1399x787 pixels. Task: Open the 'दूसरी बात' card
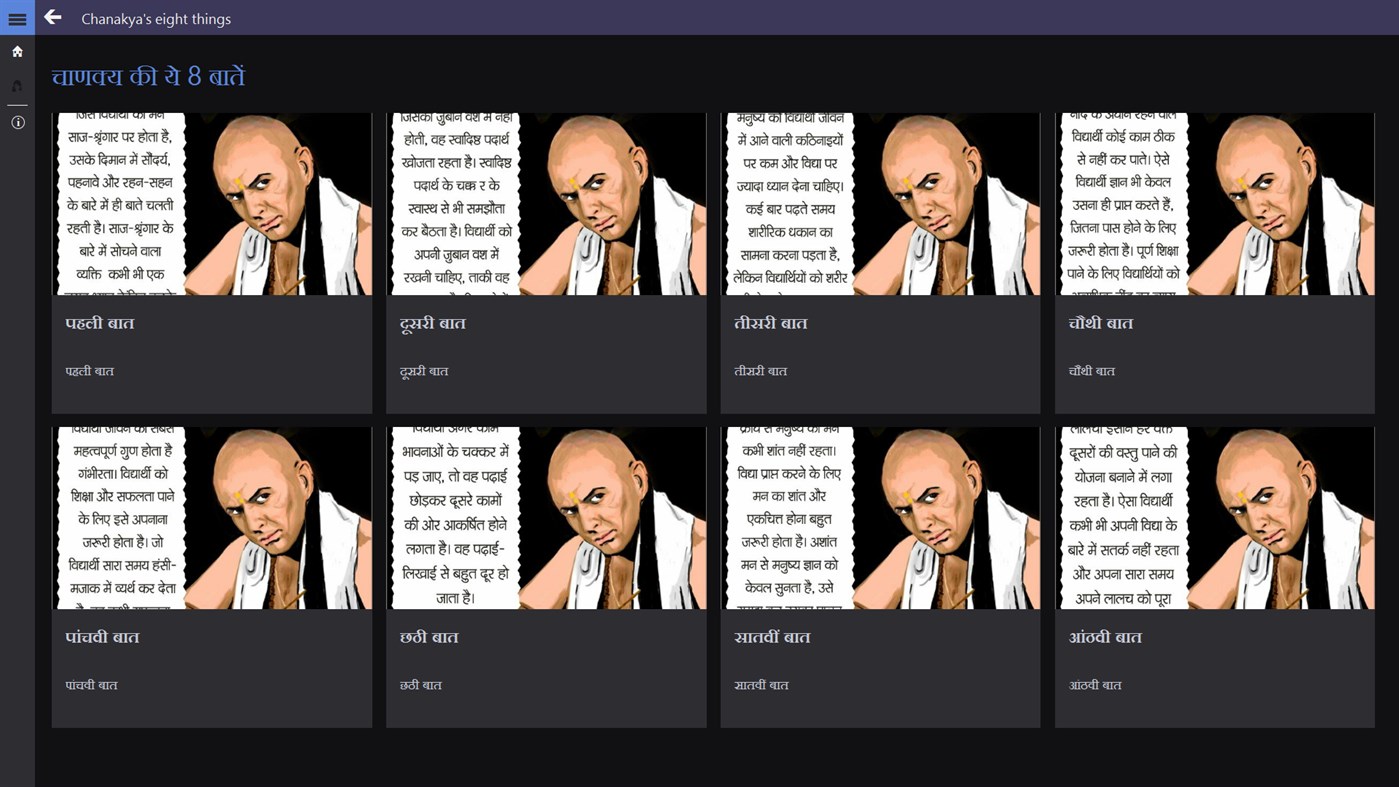coord(545,203)
